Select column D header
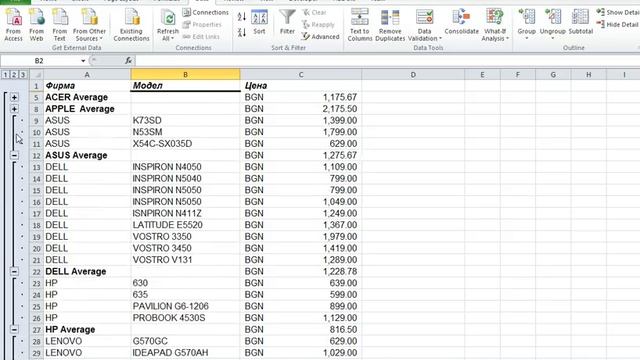640x360 pixels. pos(413,75)
